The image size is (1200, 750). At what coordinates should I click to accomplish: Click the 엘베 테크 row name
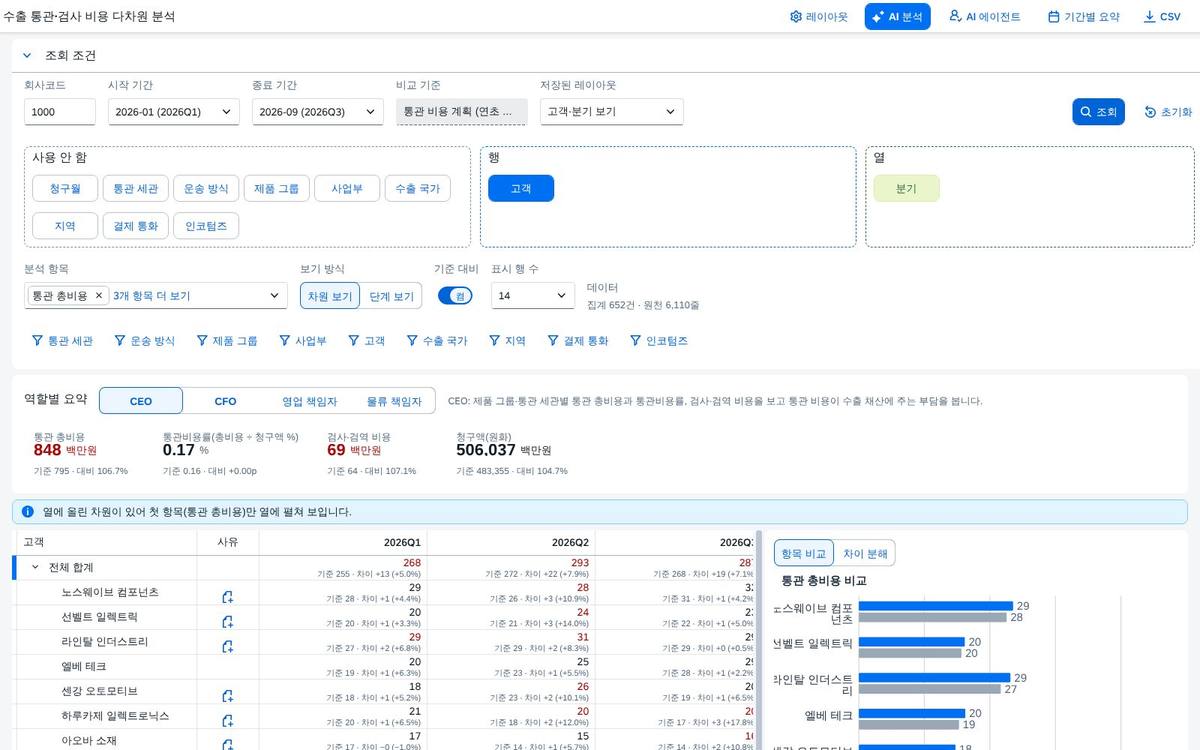84,666
